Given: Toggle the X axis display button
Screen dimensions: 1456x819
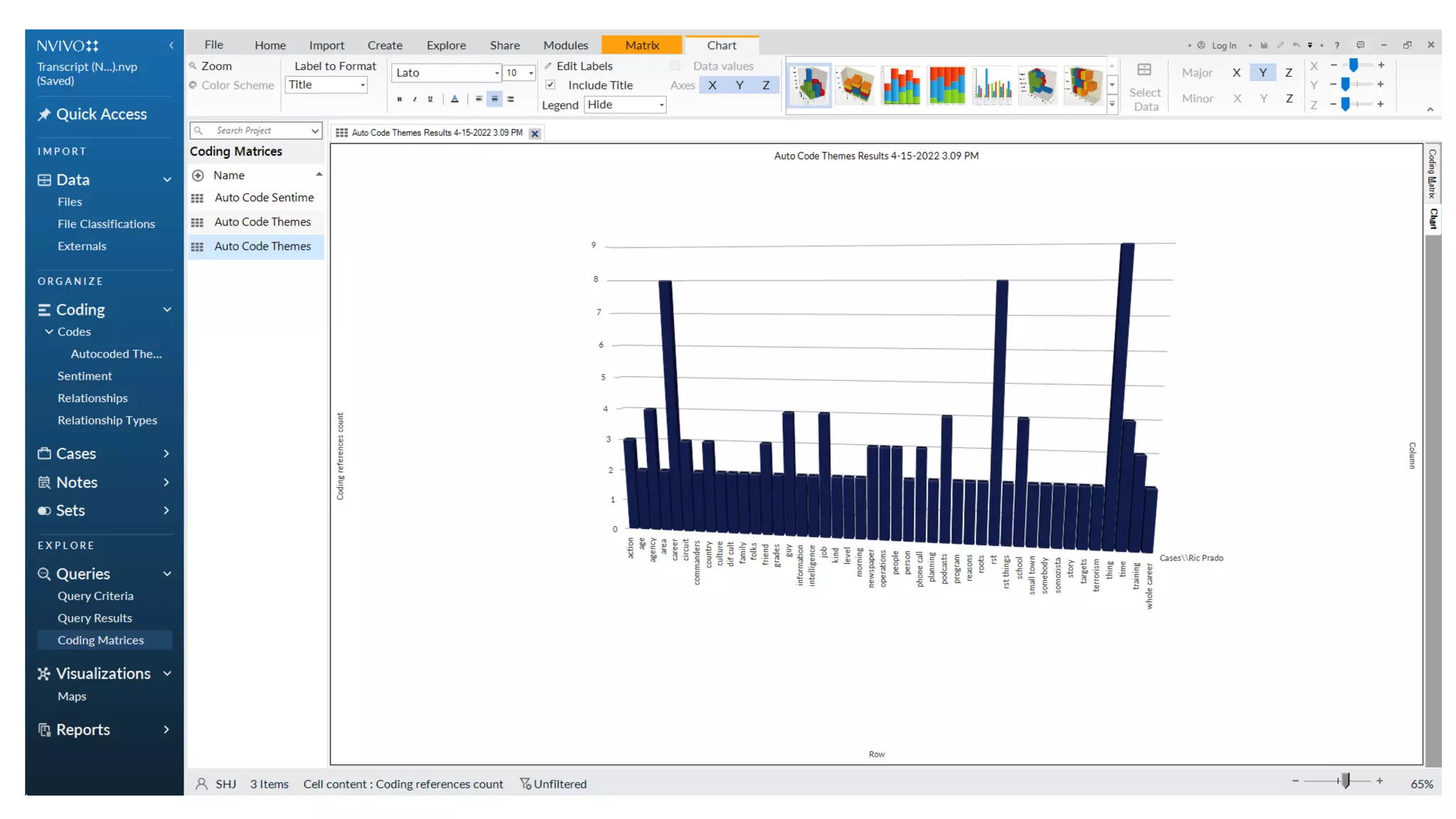Looking at the screenshot, I should pos(712,85).
